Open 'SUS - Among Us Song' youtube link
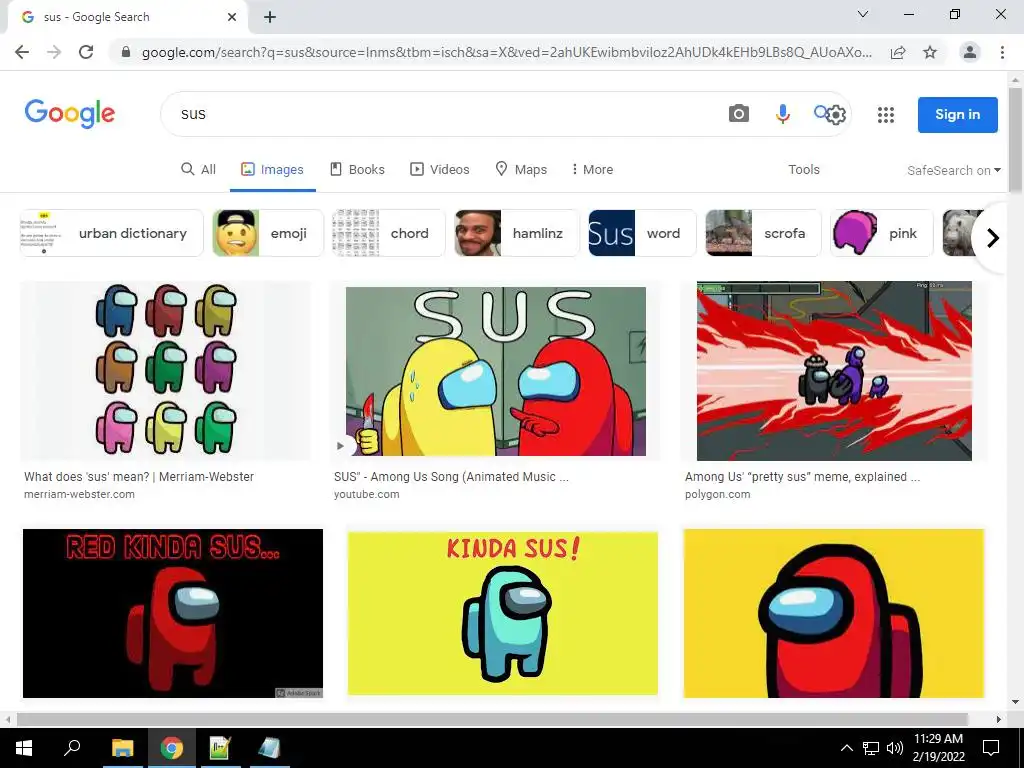1024x768 pixels. (x=451, y=477)
